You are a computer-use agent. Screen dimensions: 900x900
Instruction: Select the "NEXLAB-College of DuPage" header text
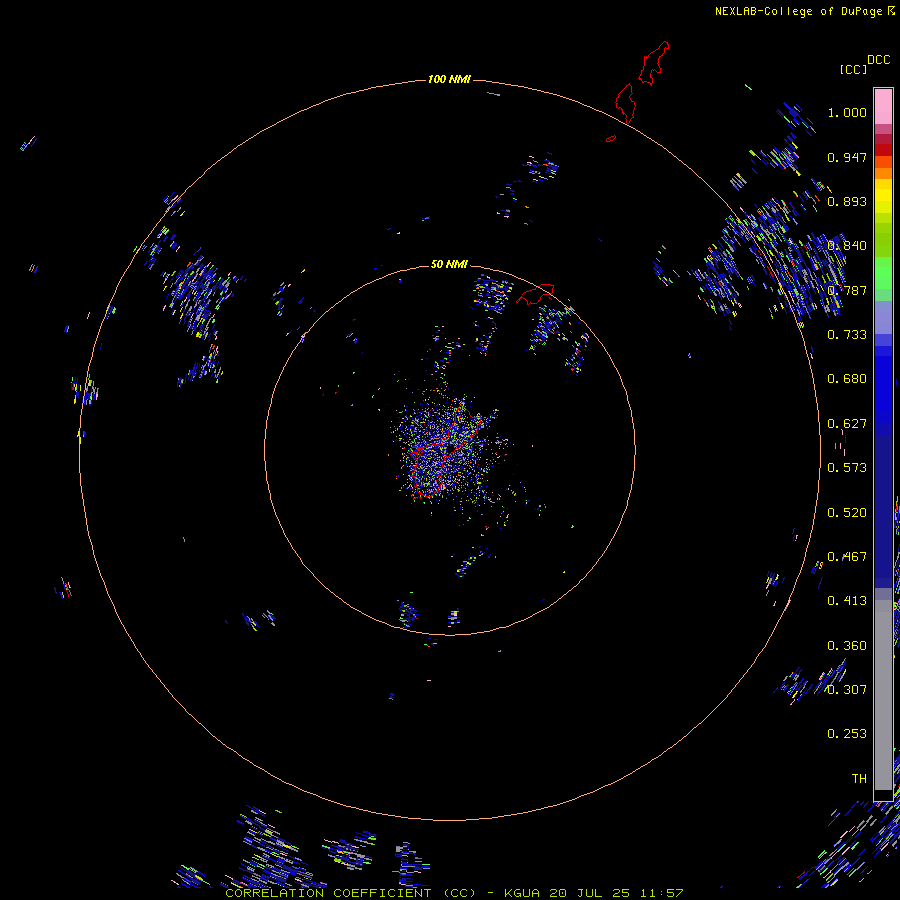[798, 11]
